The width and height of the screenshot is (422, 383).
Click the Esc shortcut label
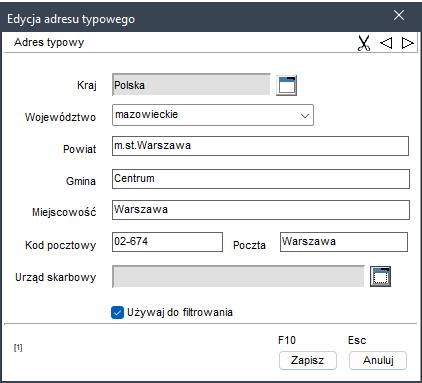(357, 340)
